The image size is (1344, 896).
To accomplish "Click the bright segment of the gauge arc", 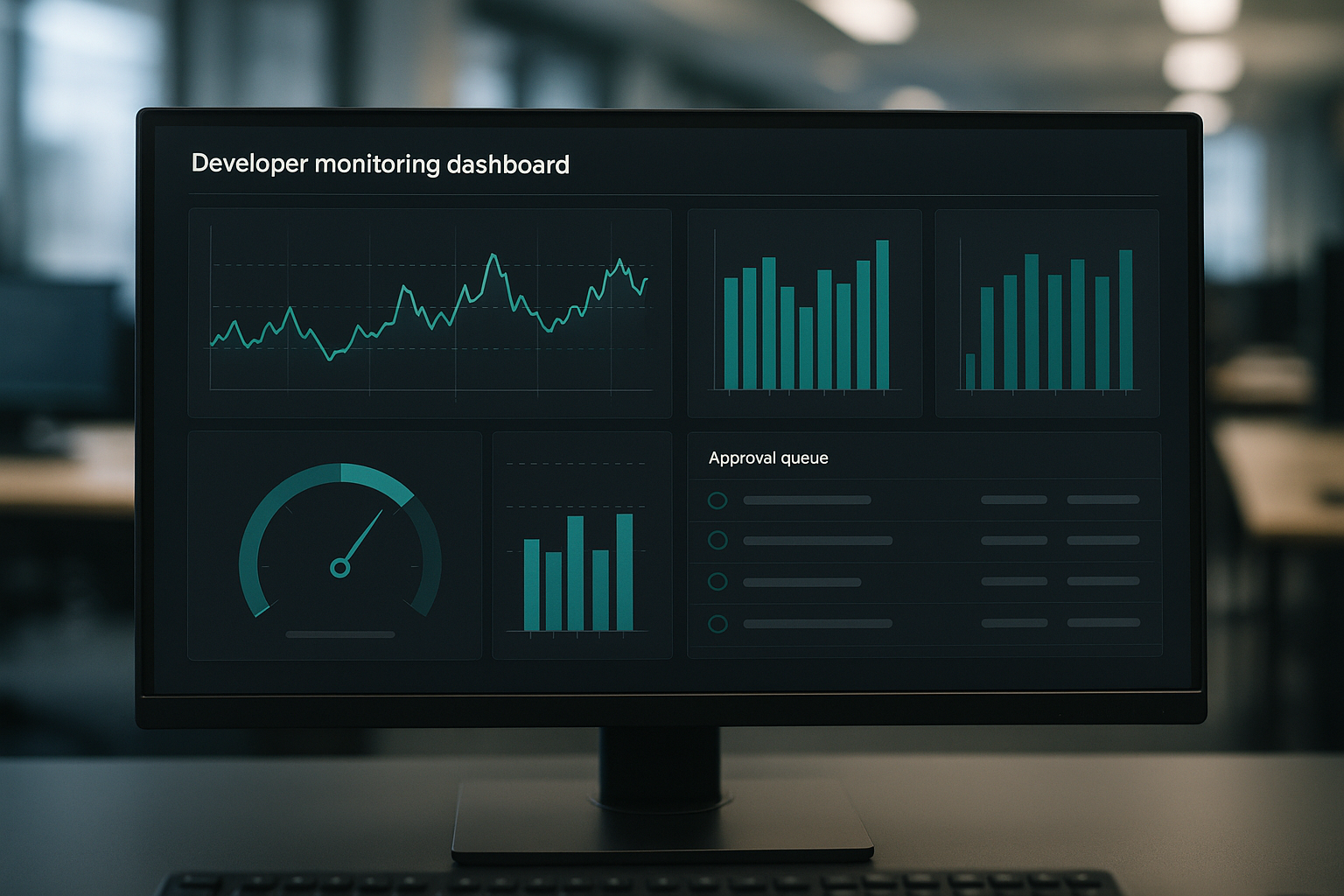I will (377, 481).
